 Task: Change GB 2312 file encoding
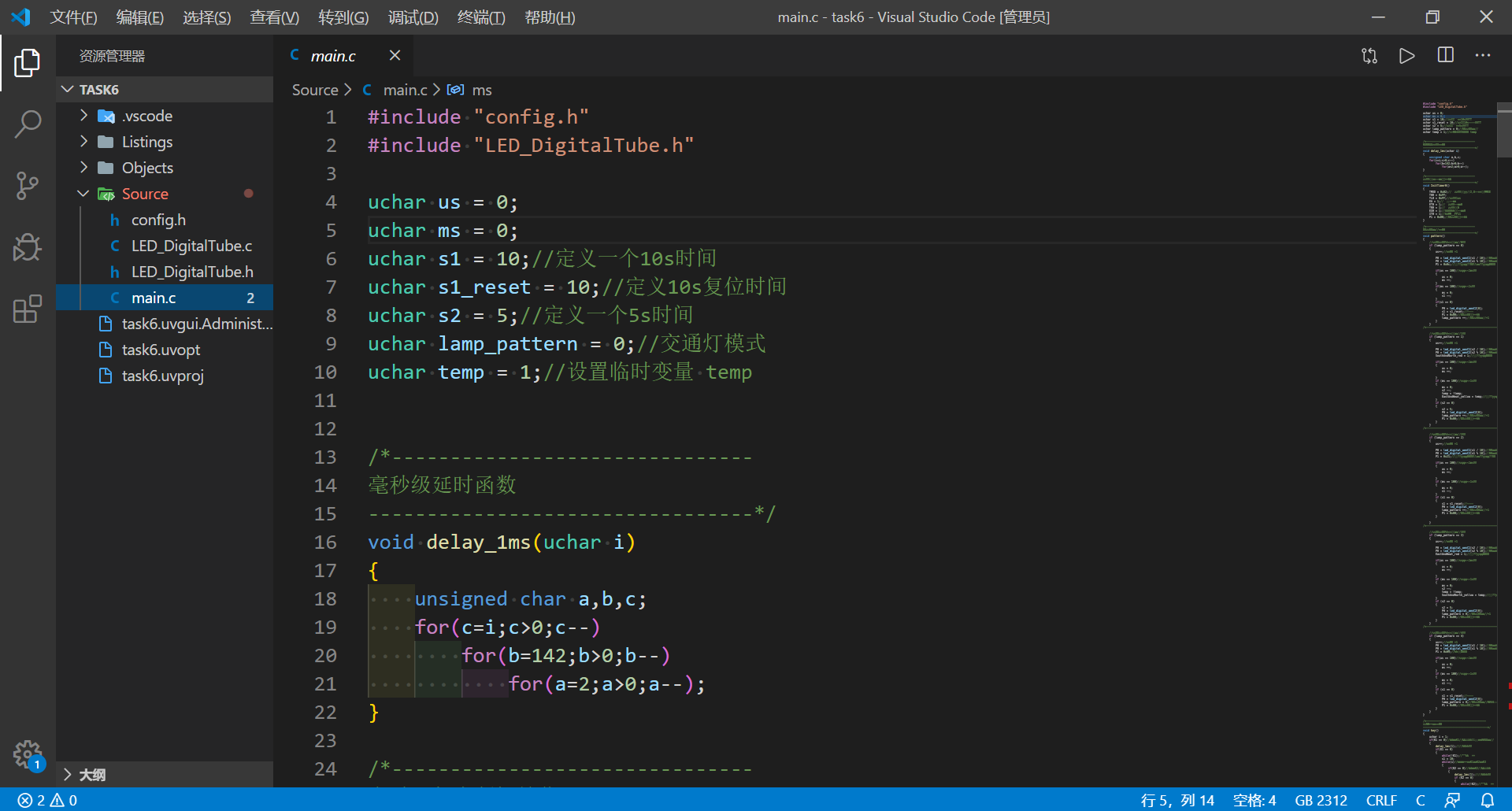click(x=1321, y=800)
